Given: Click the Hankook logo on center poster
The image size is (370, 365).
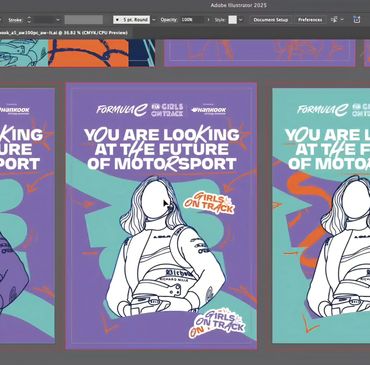Looking at the screenshot, I should pos(209,110).
